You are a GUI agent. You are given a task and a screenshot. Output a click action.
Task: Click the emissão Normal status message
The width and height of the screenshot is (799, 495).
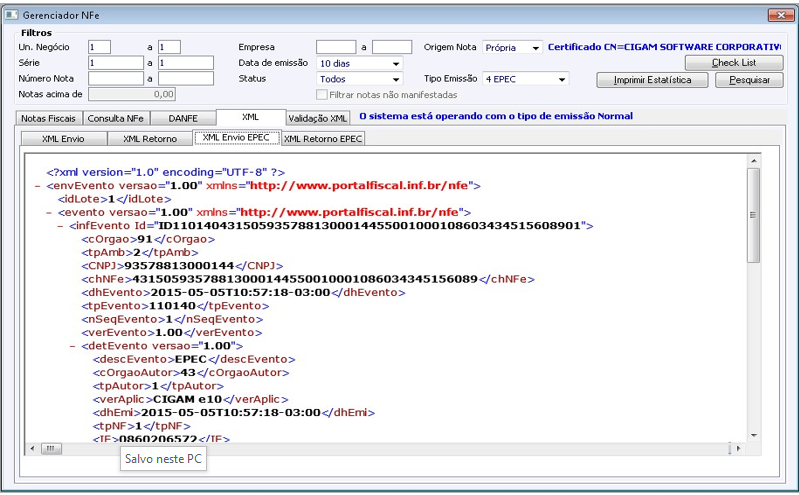(x=496, y=116)
